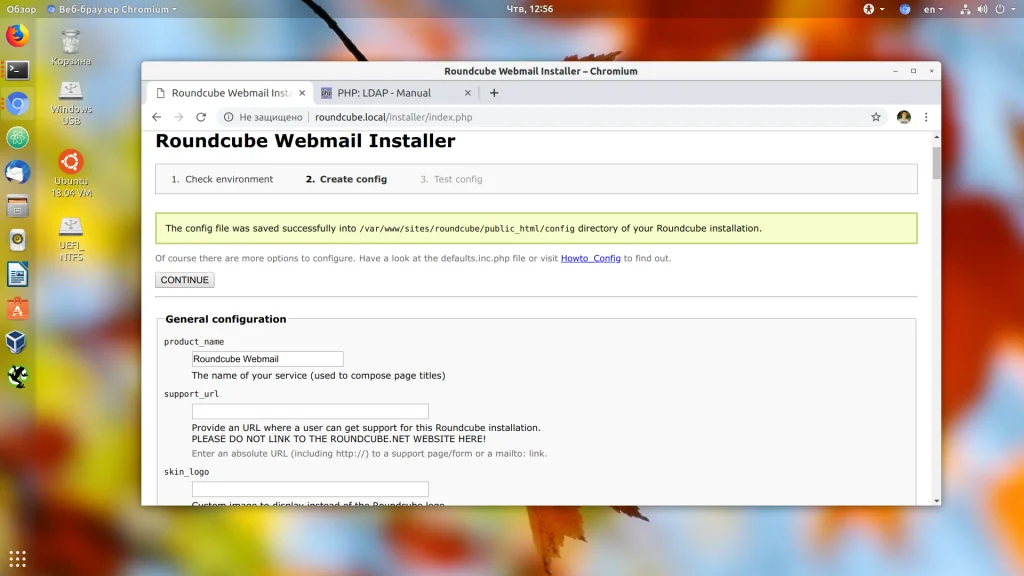Open the Atom editor from the dock
The width and height of the screenshot is (1024, 576).
coord(18,138)
